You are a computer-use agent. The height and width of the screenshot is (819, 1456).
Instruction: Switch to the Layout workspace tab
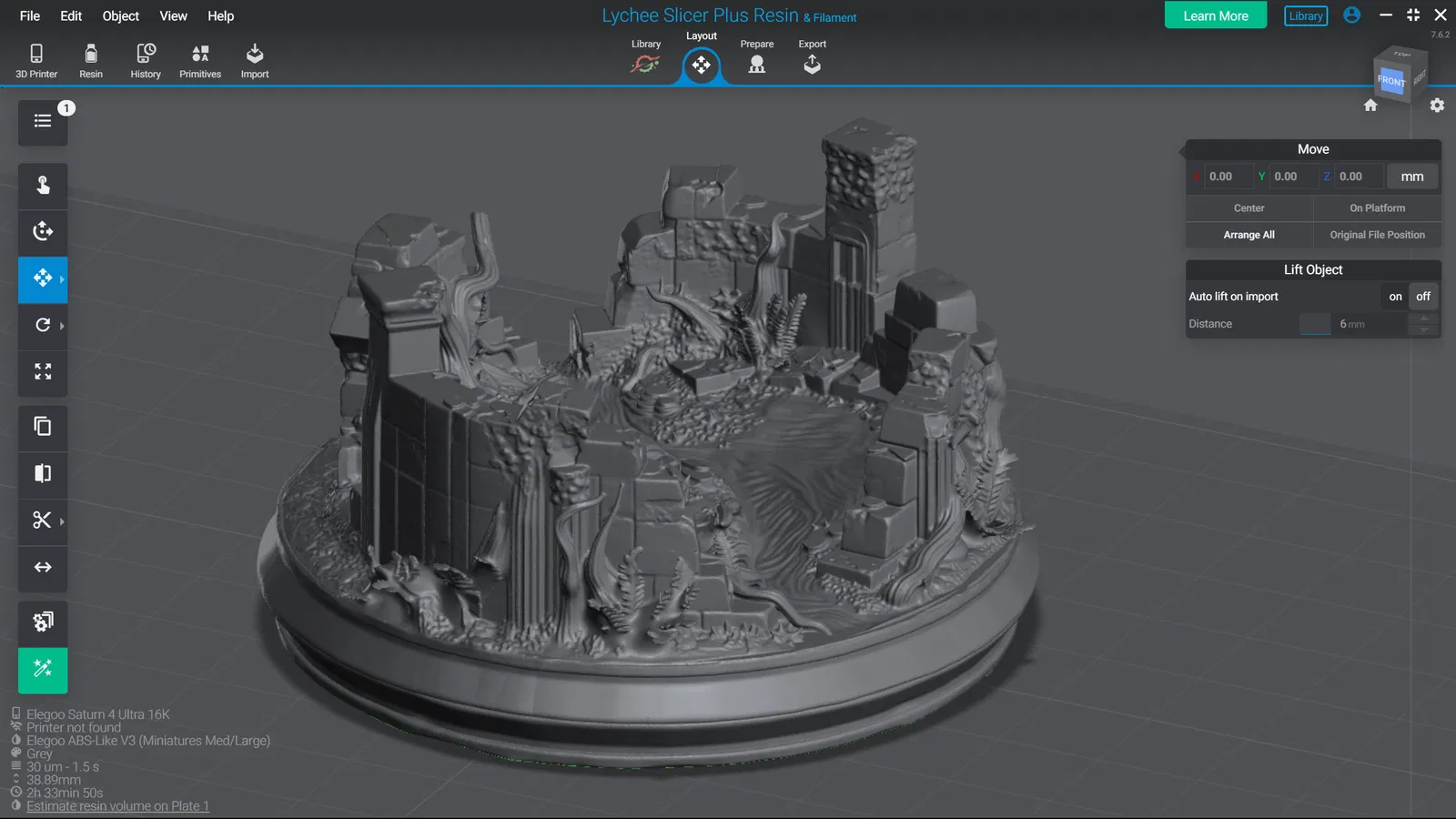tap(702, 57)
